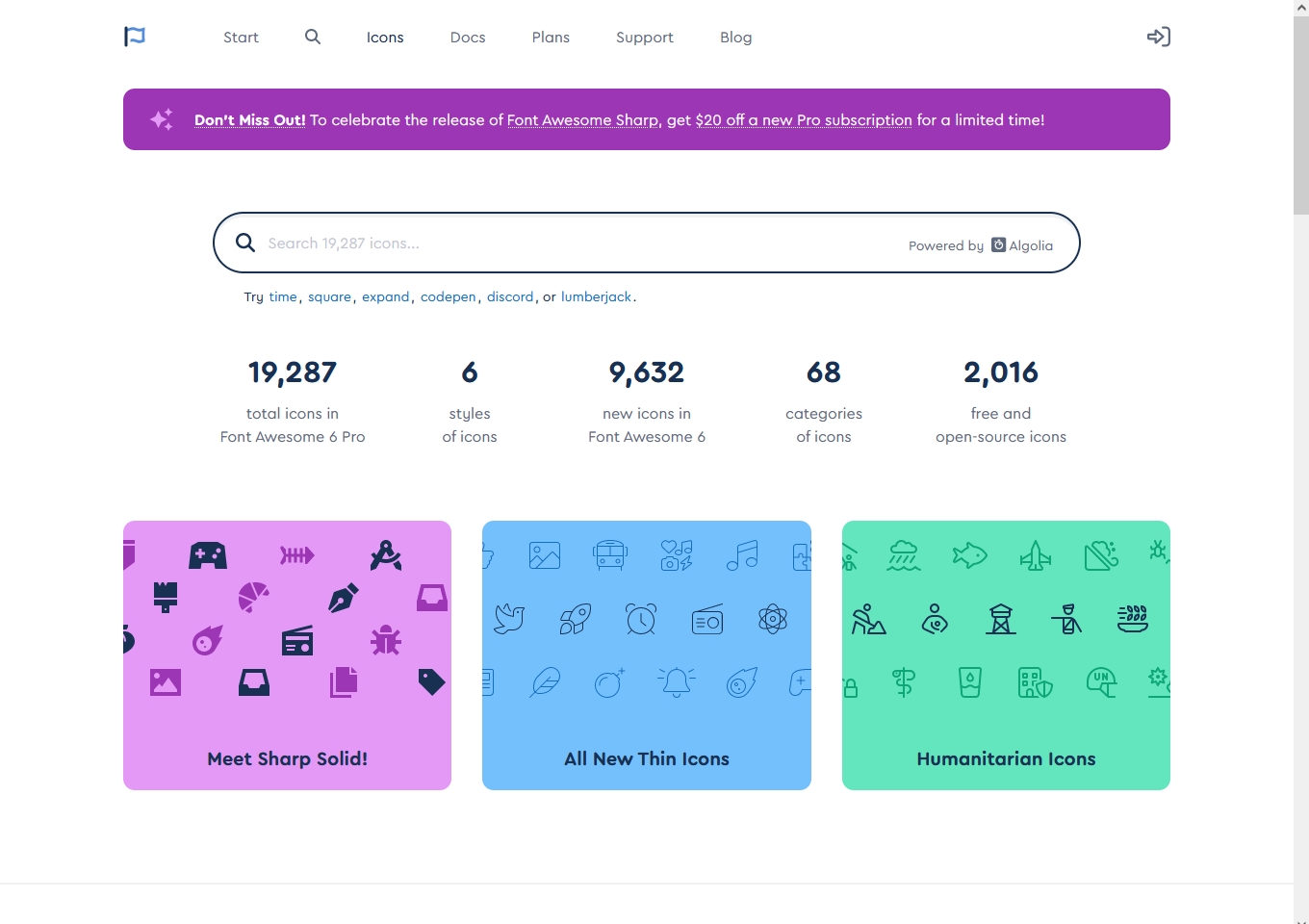This screenshot has width=1309, height=924.
Task: Select the pen nib icon
Action: coord(344,598)
